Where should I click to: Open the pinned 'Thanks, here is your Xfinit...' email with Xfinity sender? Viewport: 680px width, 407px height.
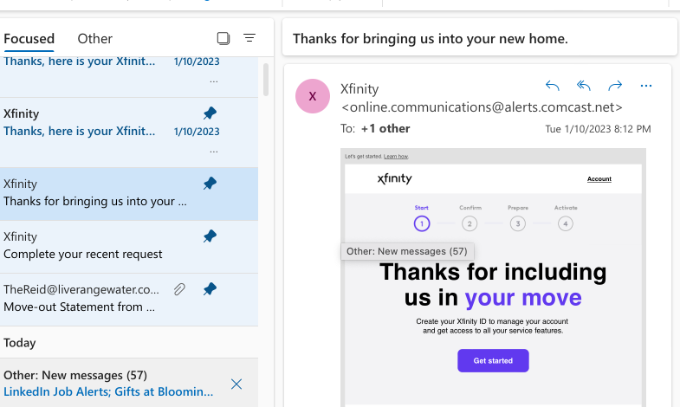[x=129, y=133]
